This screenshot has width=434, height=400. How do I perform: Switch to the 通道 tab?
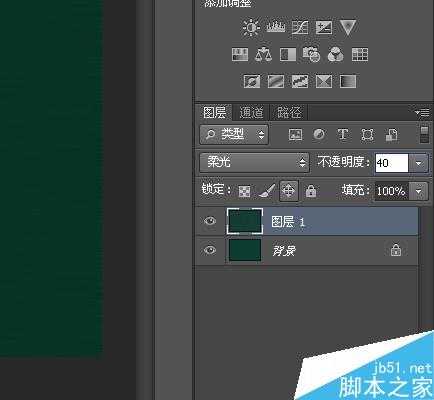(x=251, y=112)
